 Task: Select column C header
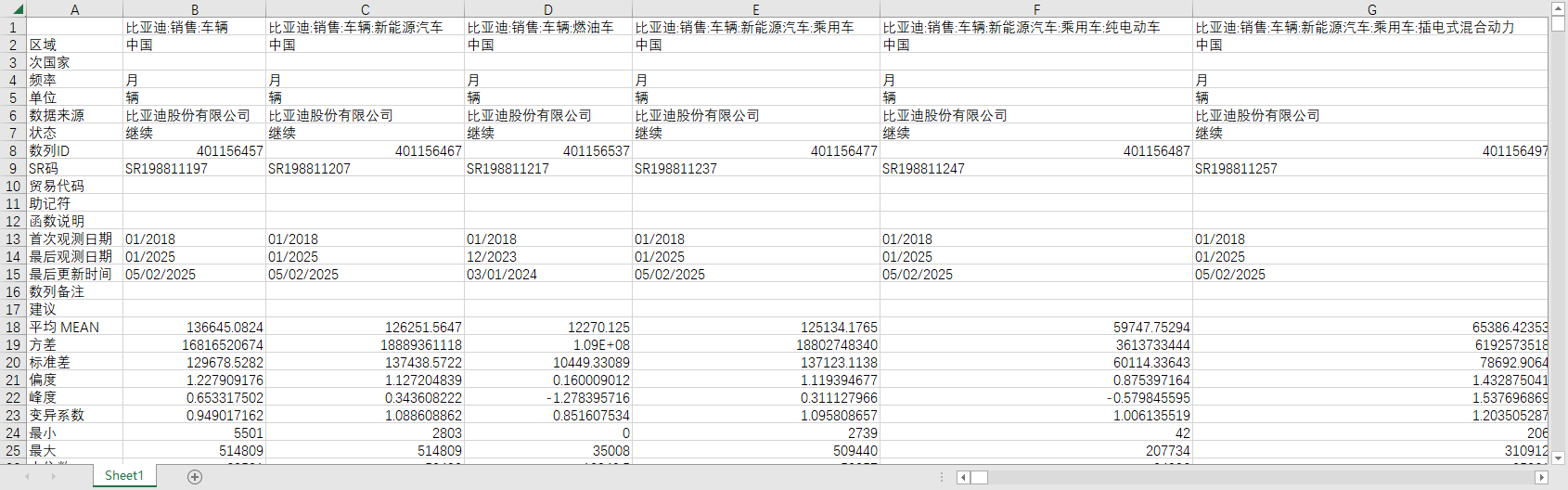click(x=365, y=9)
